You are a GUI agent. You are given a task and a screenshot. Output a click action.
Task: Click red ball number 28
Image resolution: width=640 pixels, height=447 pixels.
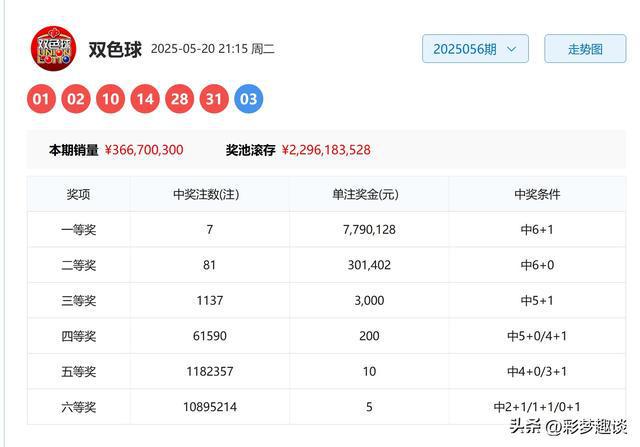click(x=179, y=99)
